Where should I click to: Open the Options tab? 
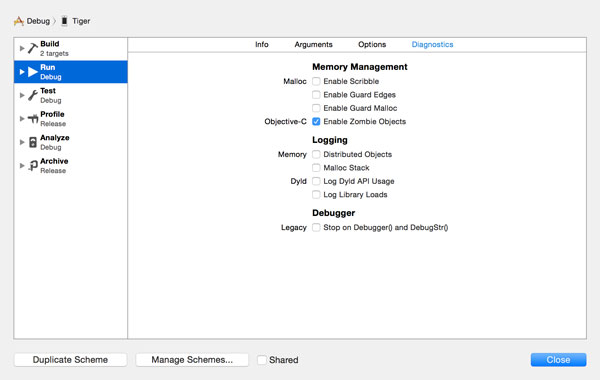point(372,44)
